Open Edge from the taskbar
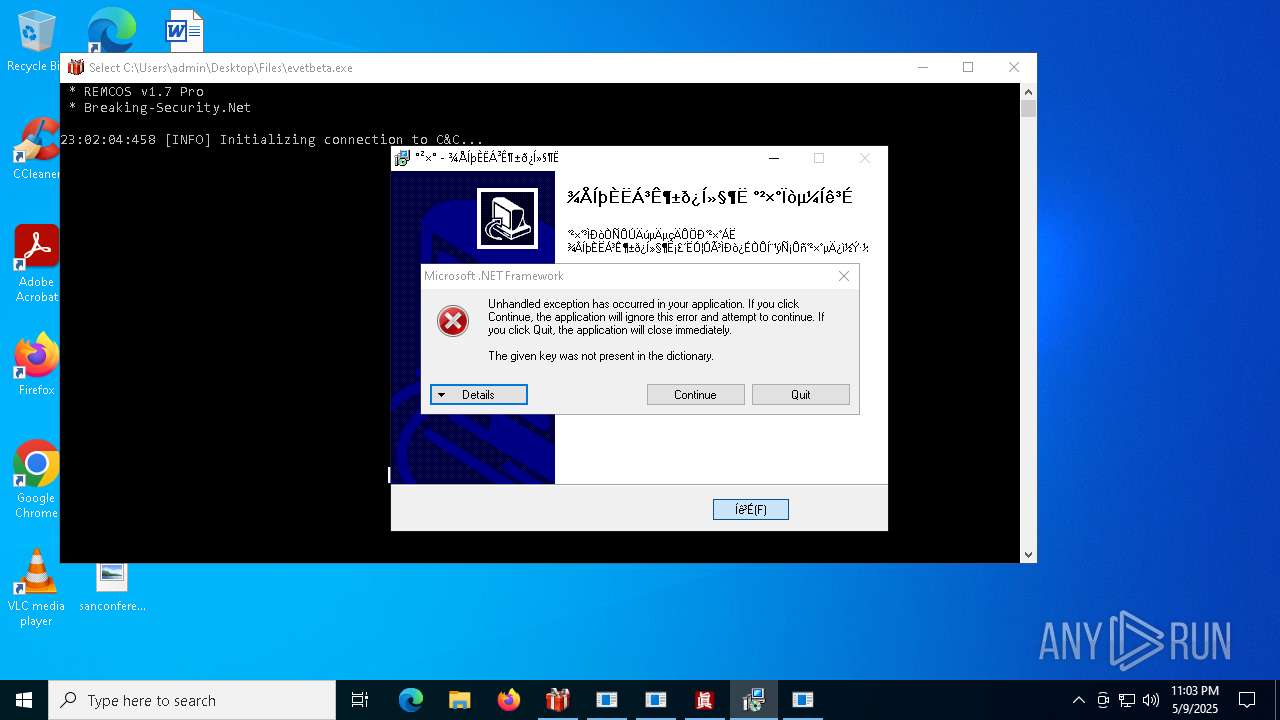This screenshot has width=1280, height=720. (x=411, y=700)
